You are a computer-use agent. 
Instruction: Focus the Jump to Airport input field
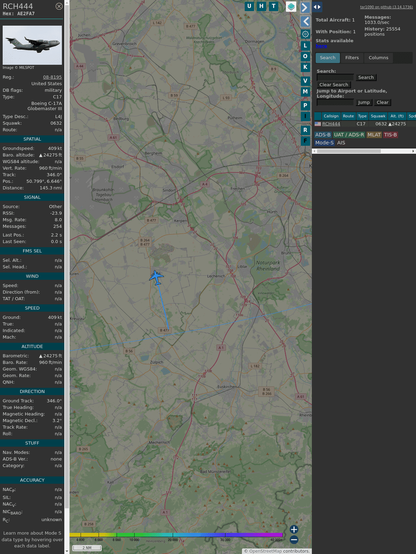click(335, 102)
